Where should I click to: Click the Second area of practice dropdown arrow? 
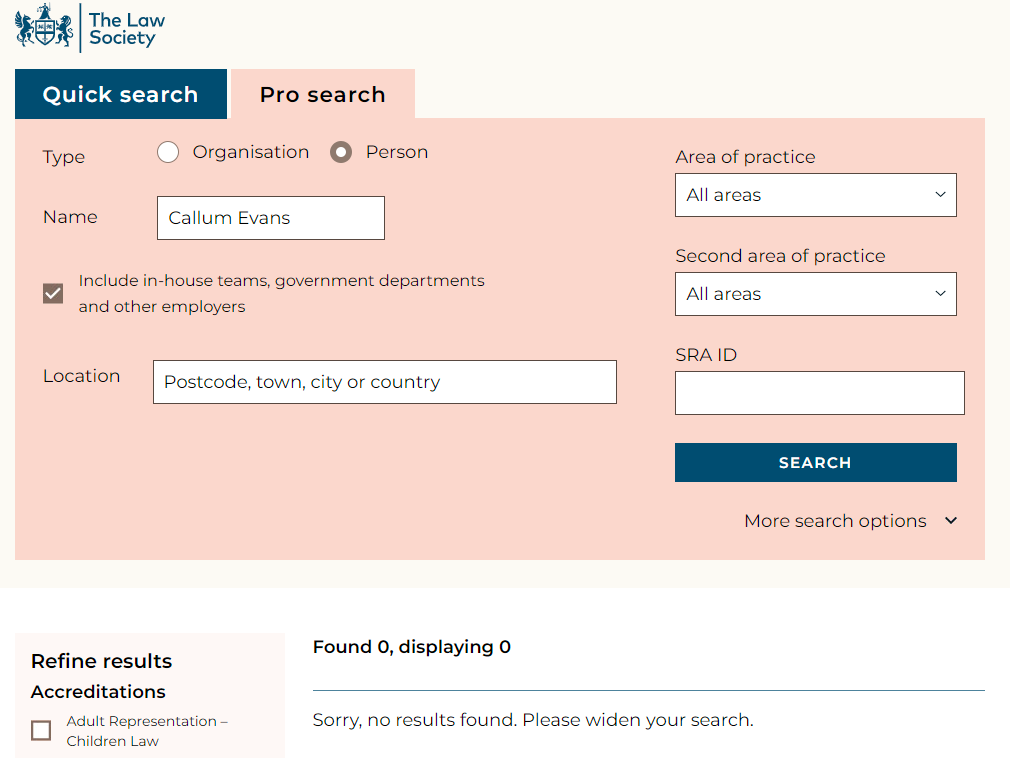click(940, 294)
